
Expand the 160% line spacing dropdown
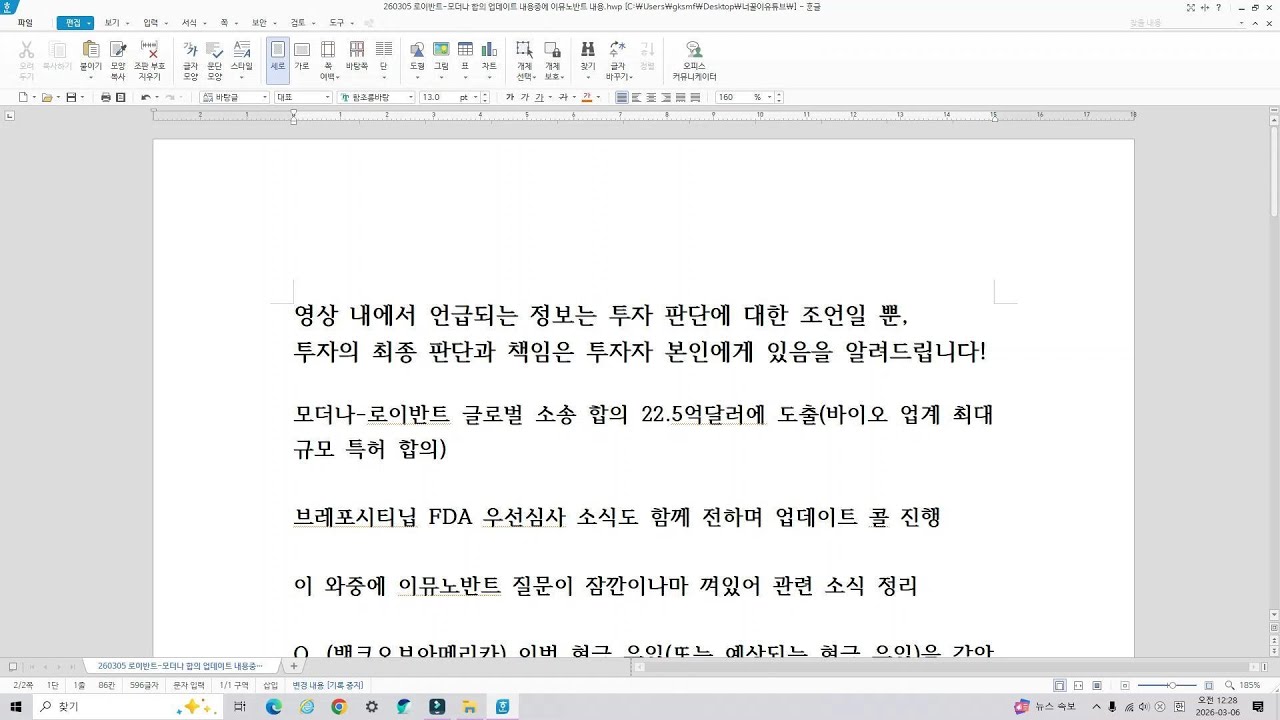point(769,97)
